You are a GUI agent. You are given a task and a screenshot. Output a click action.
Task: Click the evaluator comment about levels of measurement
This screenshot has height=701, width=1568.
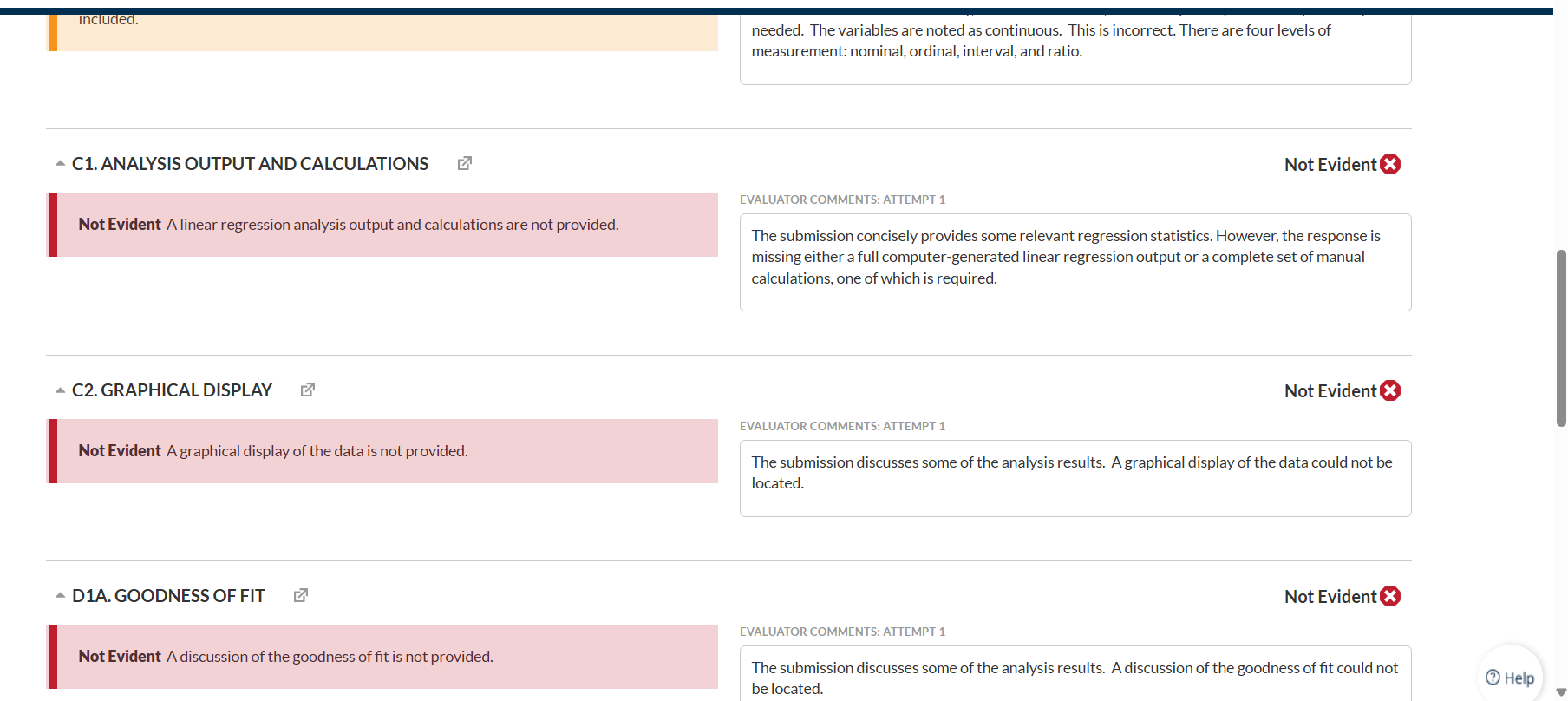1075,42
